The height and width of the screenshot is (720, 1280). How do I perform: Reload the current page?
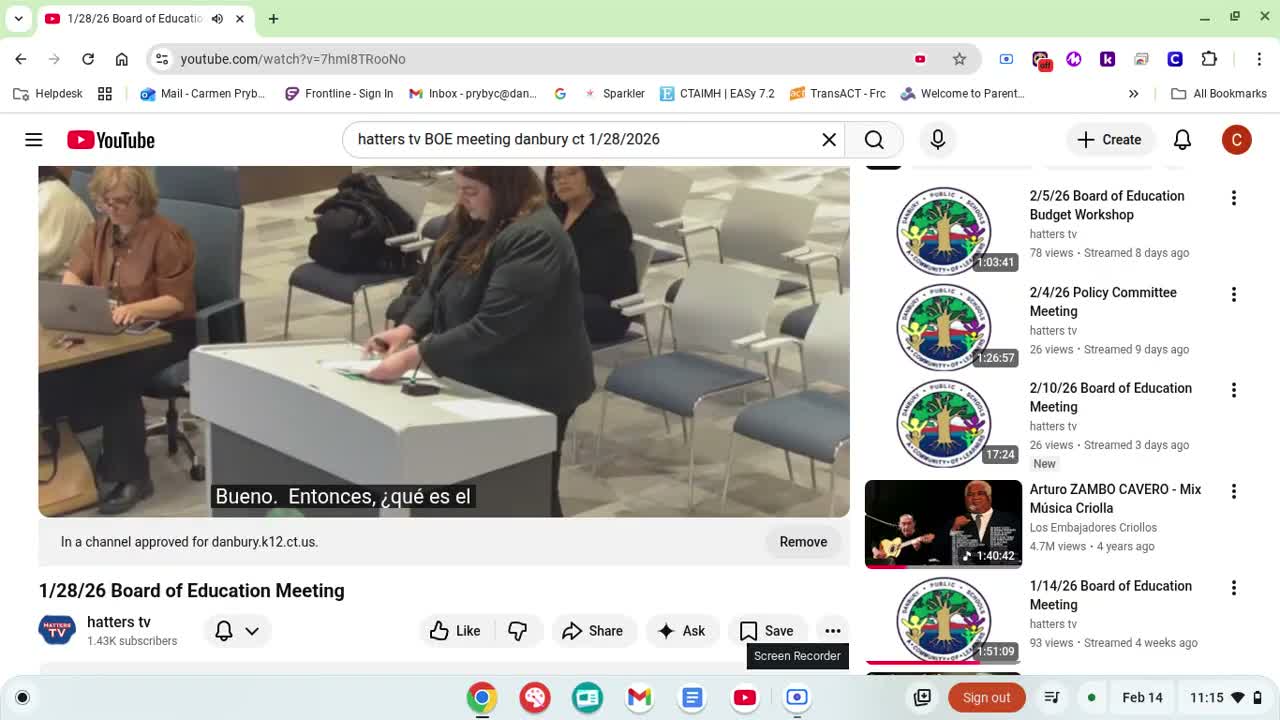(88, 59)
